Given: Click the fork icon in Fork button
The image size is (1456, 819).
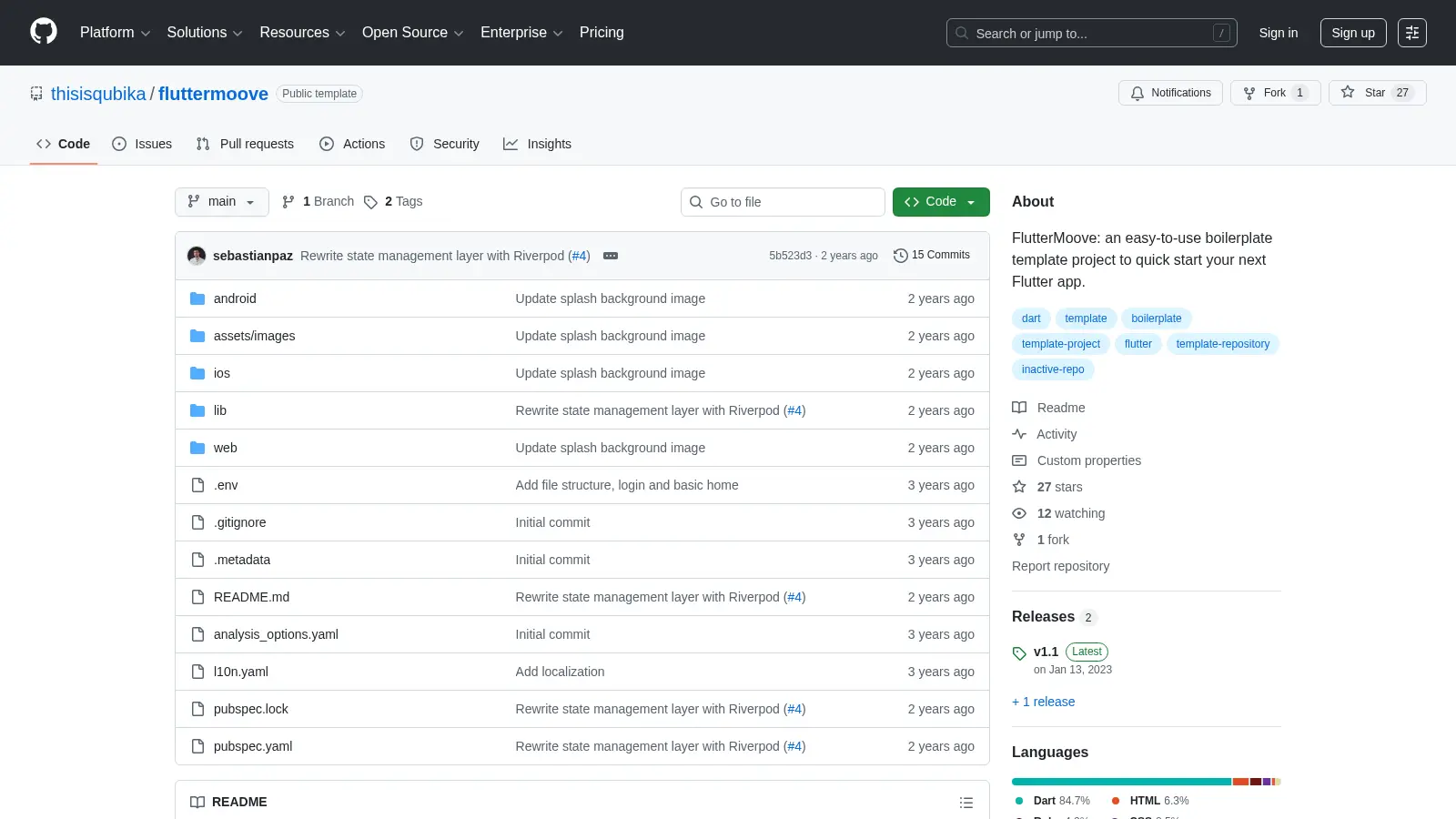Looking at the screenshot, I should [1249, 93].
